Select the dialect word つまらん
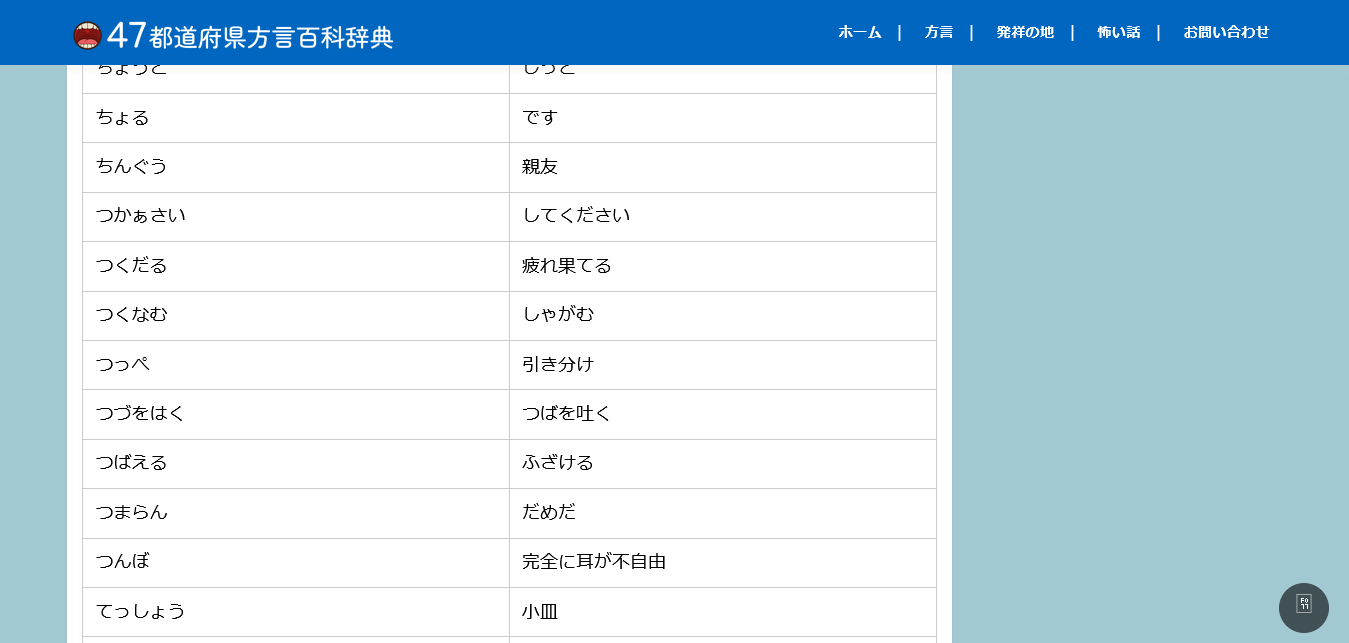Screen dimensions: 1349x643 coord(132,513)
